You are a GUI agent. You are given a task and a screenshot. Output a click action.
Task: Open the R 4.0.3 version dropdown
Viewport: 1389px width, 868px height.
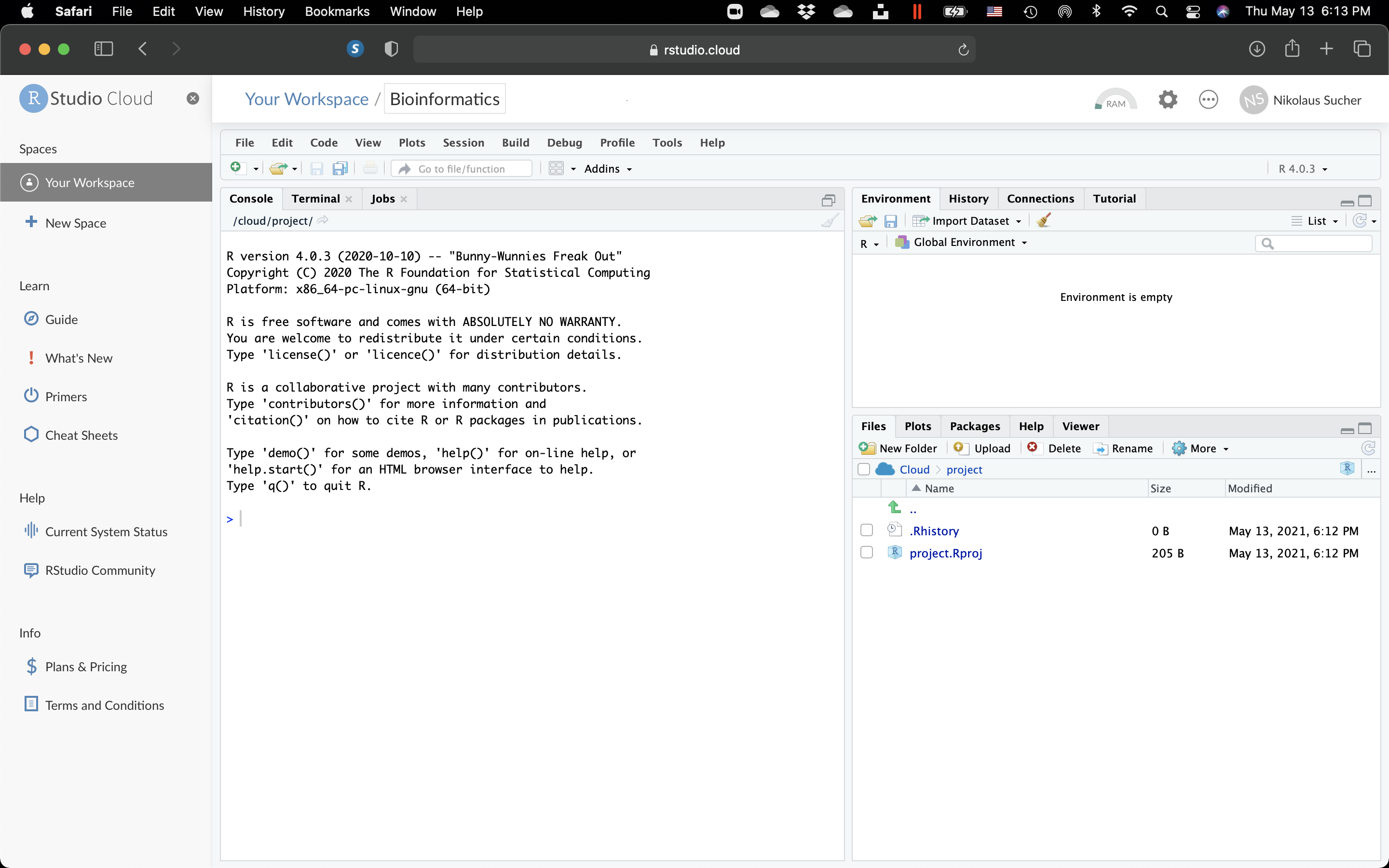(1303, 169)
